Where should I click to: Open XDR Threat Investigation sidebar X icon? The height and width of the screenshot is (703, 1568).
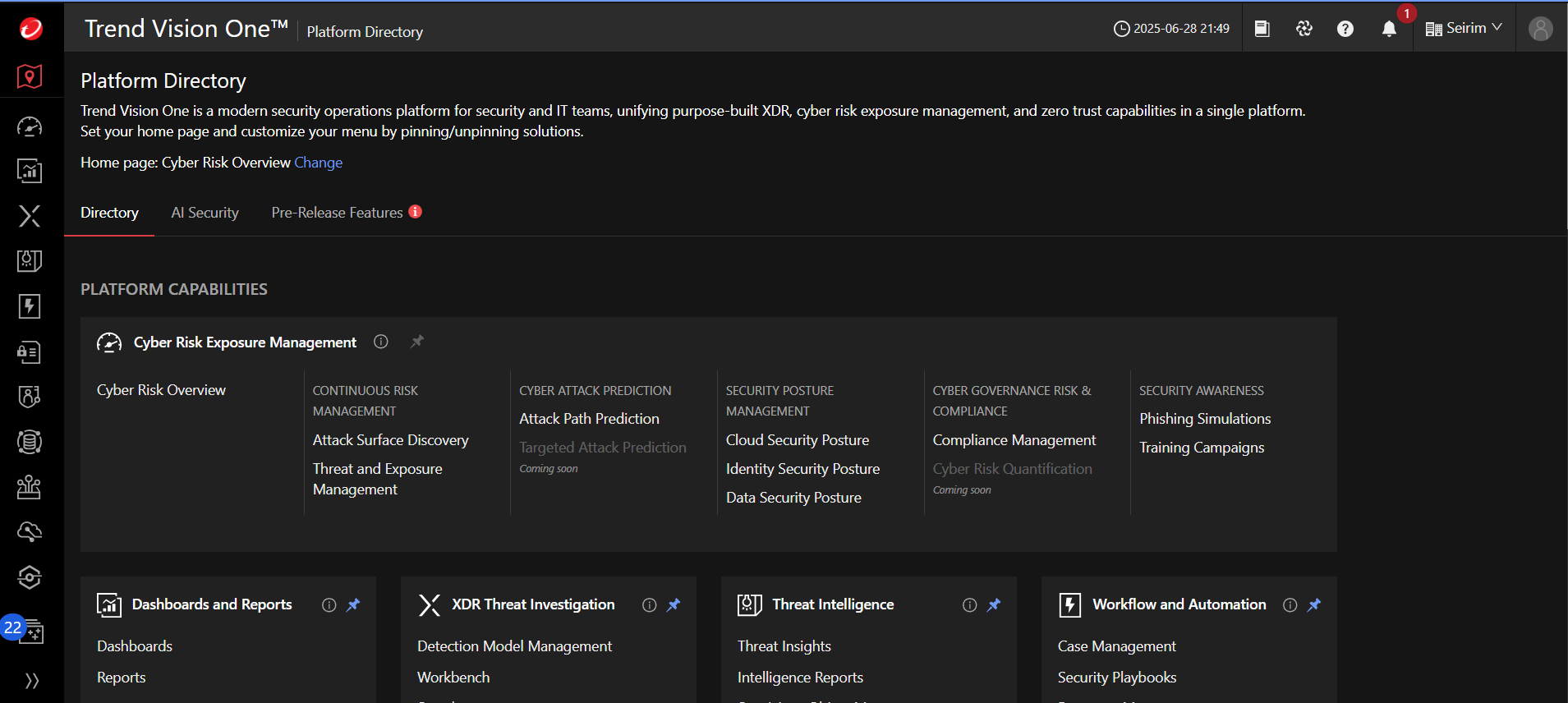[30, 216]
